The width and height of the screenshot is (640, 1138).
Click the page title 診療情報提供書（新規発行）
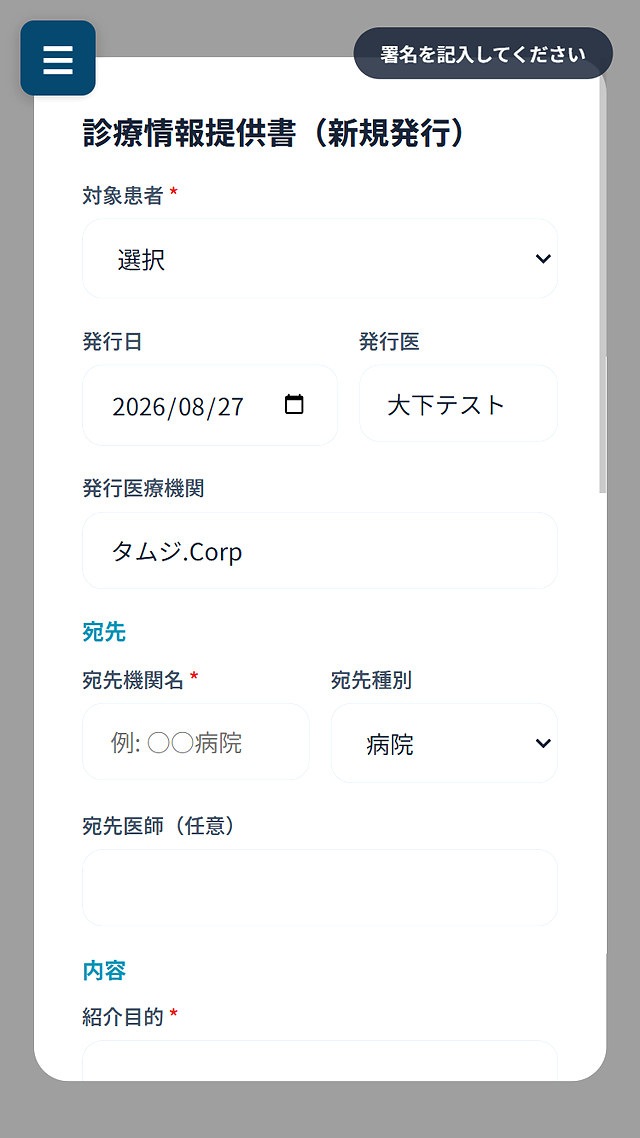[274, 134]
